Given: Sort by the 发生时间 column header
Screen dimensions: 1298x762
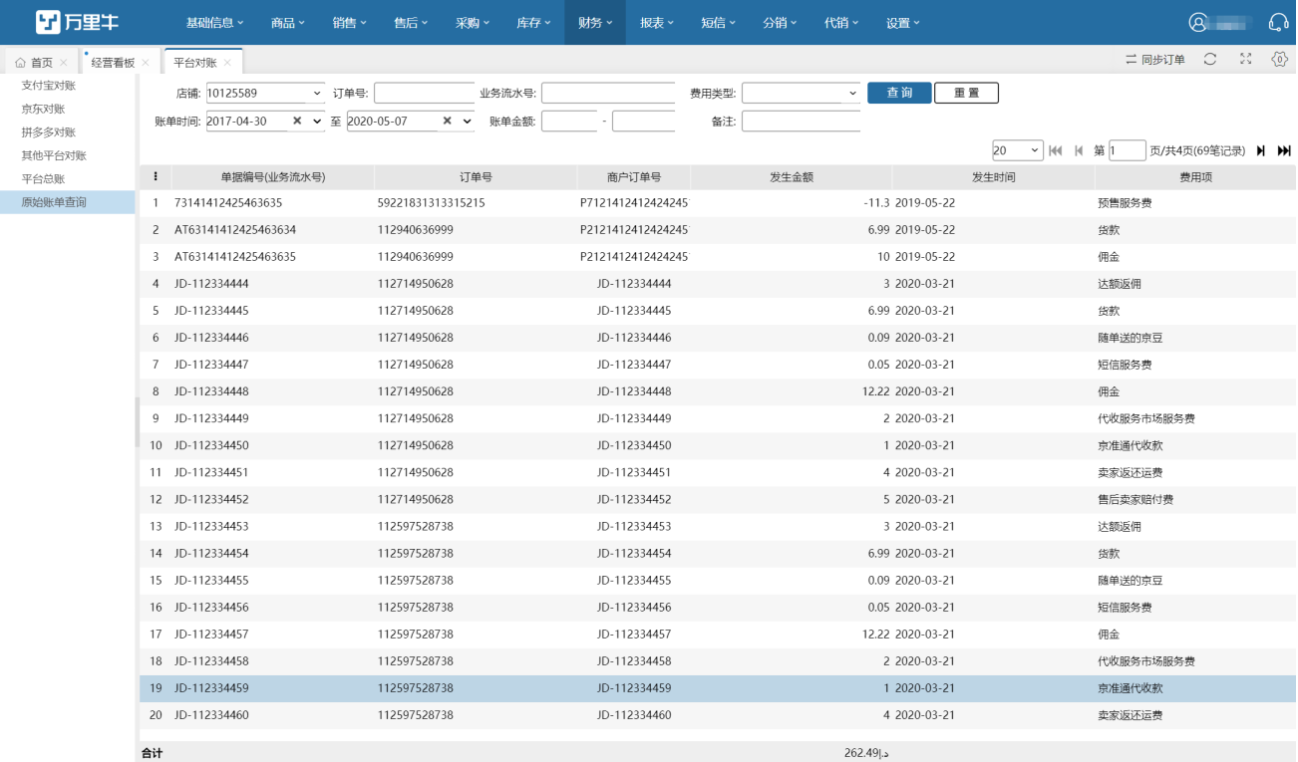Looking at the screenshot, I should [993, 177].
